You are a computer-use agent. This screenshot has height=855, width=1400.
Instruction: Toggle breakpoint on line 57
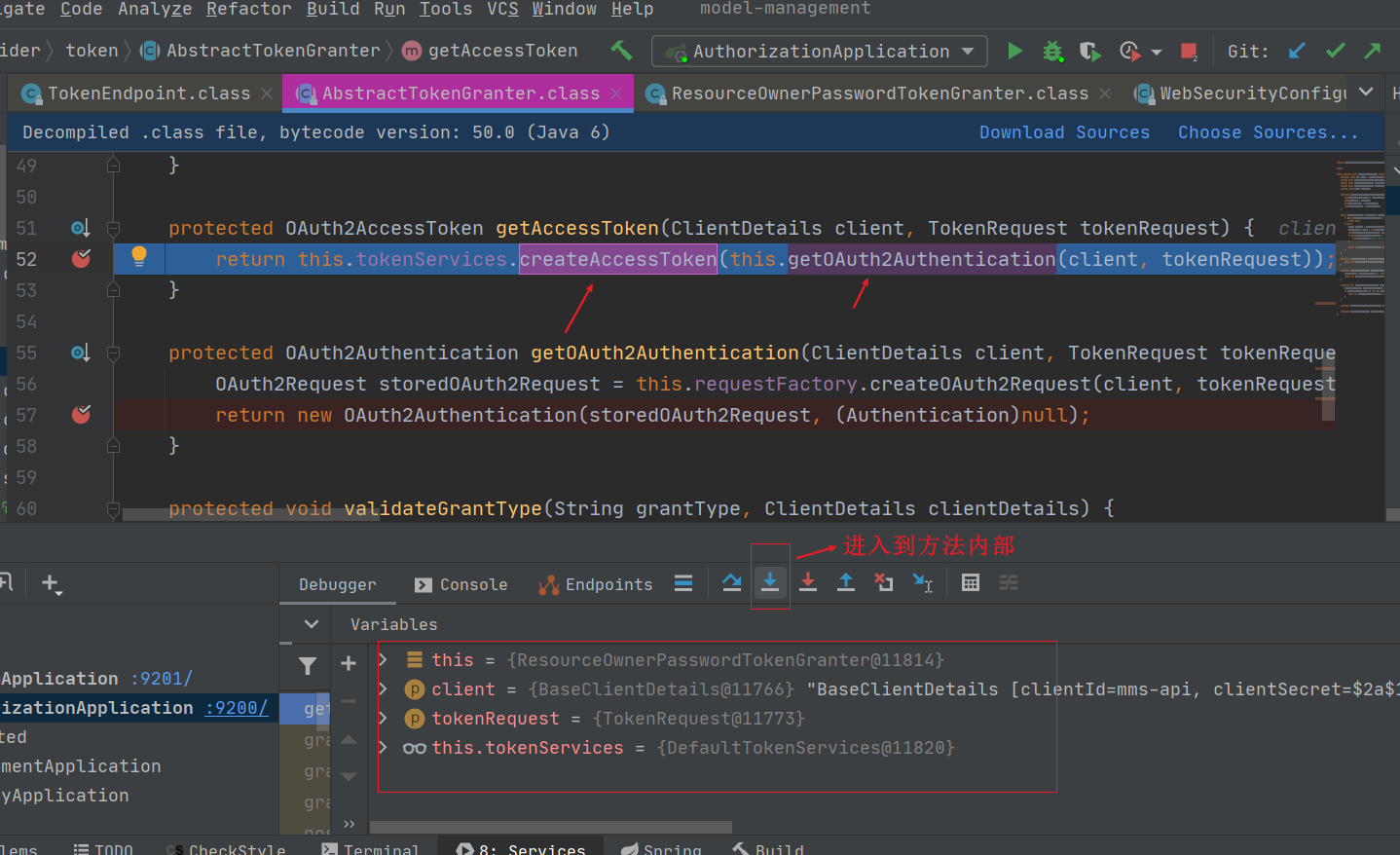(x=81, y=415)
